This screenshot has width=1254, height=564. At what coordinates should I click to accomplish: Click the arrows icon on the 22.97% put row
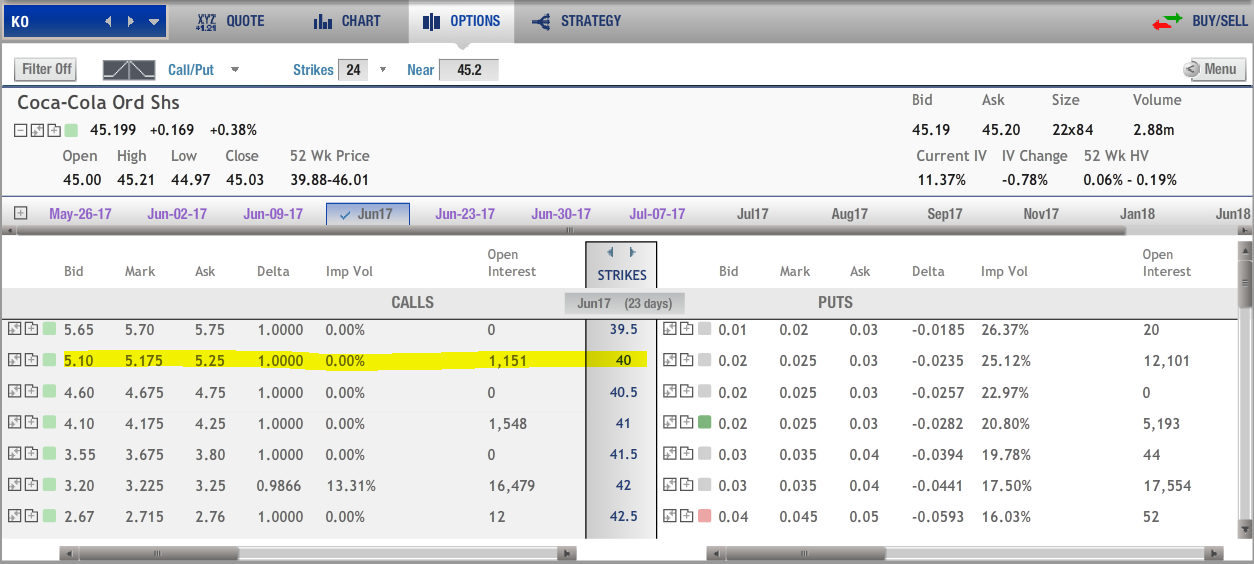(671, 392)
